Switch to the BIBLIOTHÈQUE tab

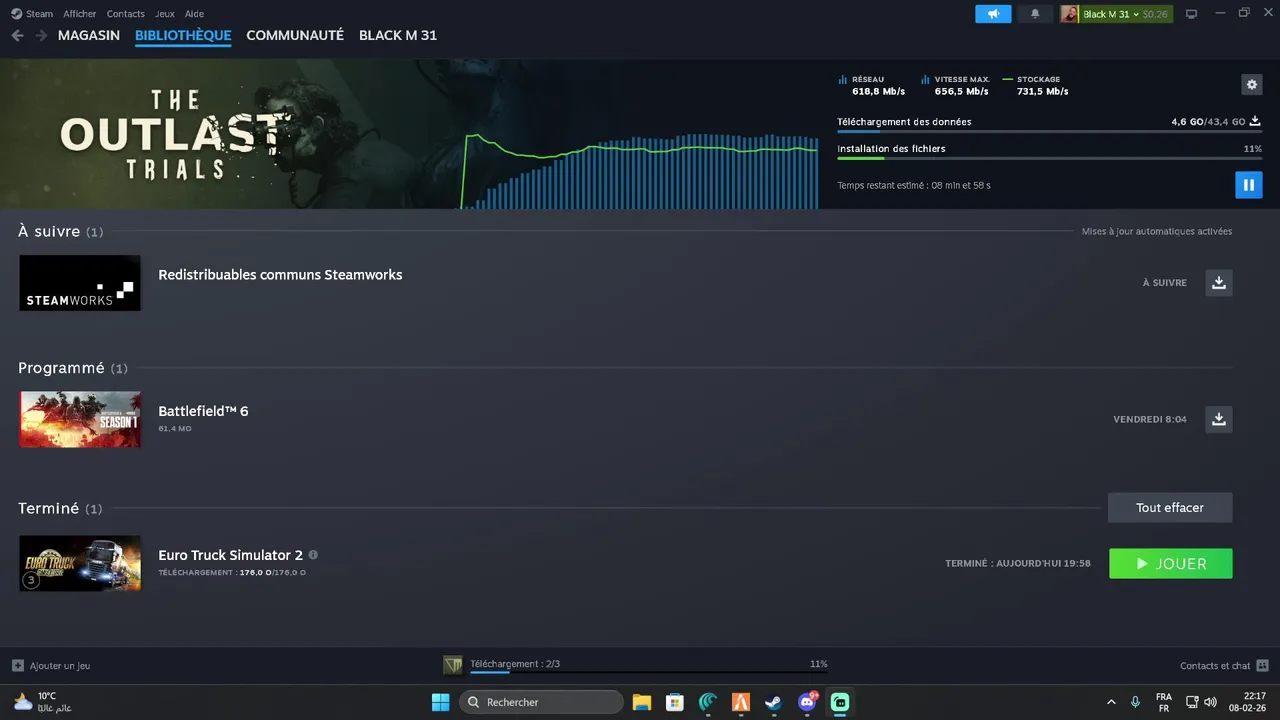point(183,35)
